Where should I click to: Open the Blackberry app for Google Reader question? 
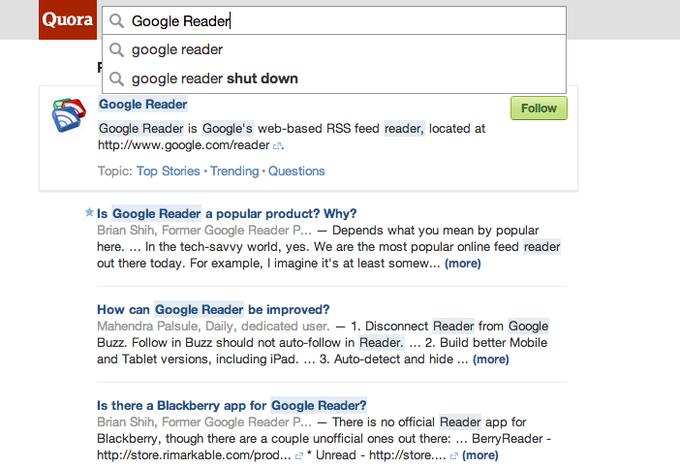coord(232,405)
